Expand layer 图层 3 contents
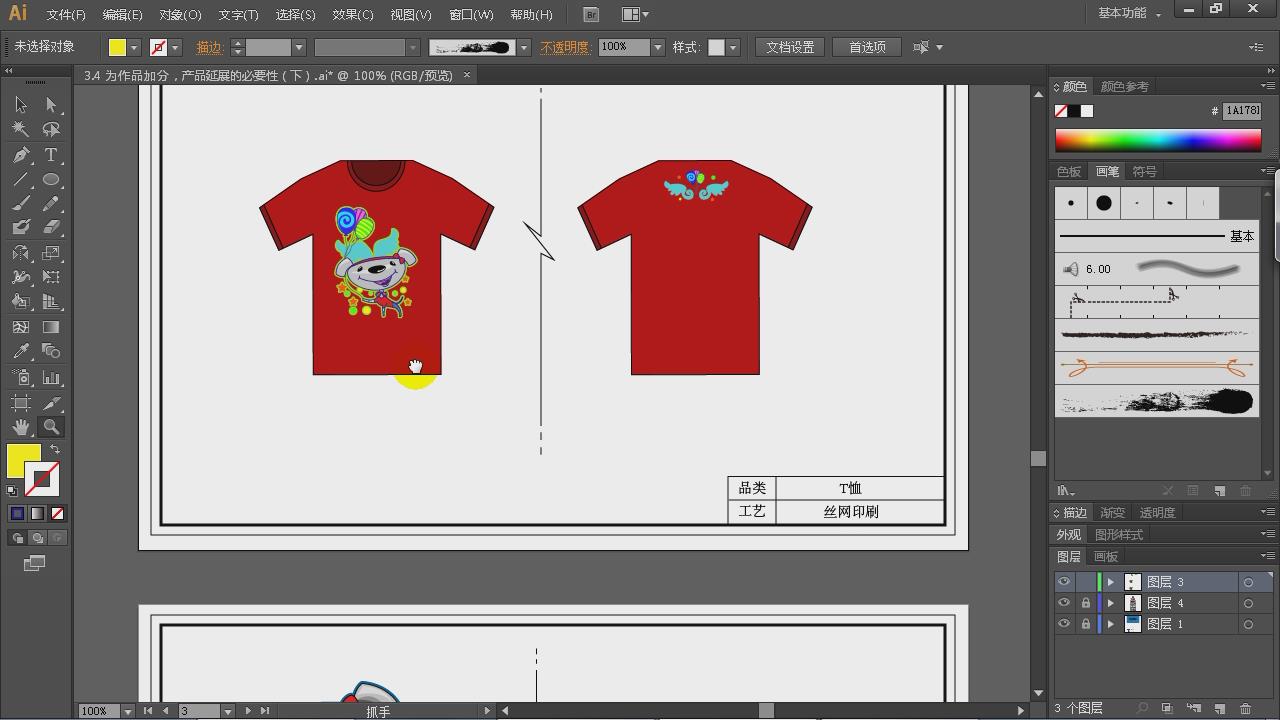Screen dimensions: 1280x720 tap(1110, 582)
